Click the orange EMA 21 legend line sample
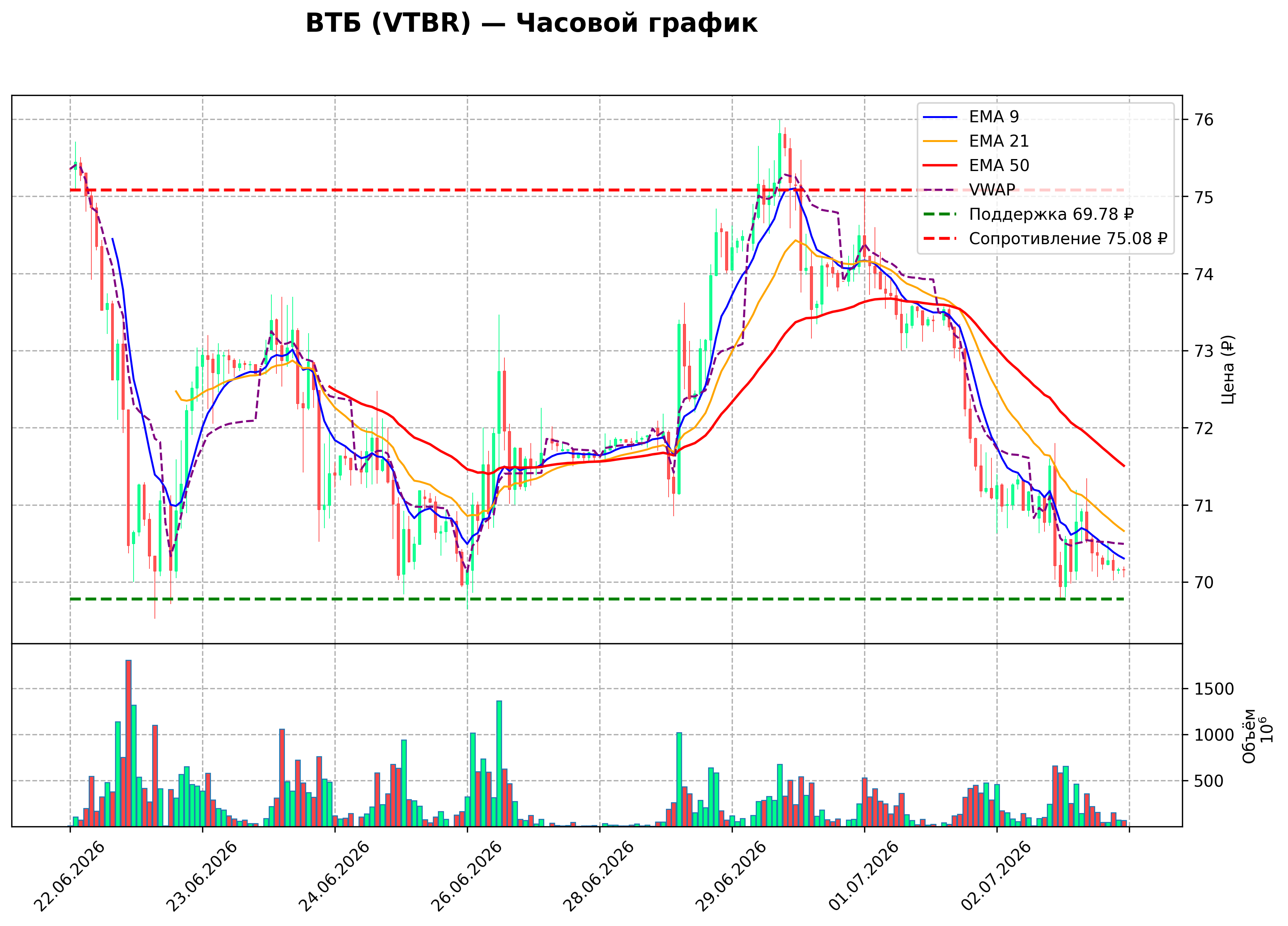Image resolution: width=1288 pixels, height=926 pixels. point(940,141)
